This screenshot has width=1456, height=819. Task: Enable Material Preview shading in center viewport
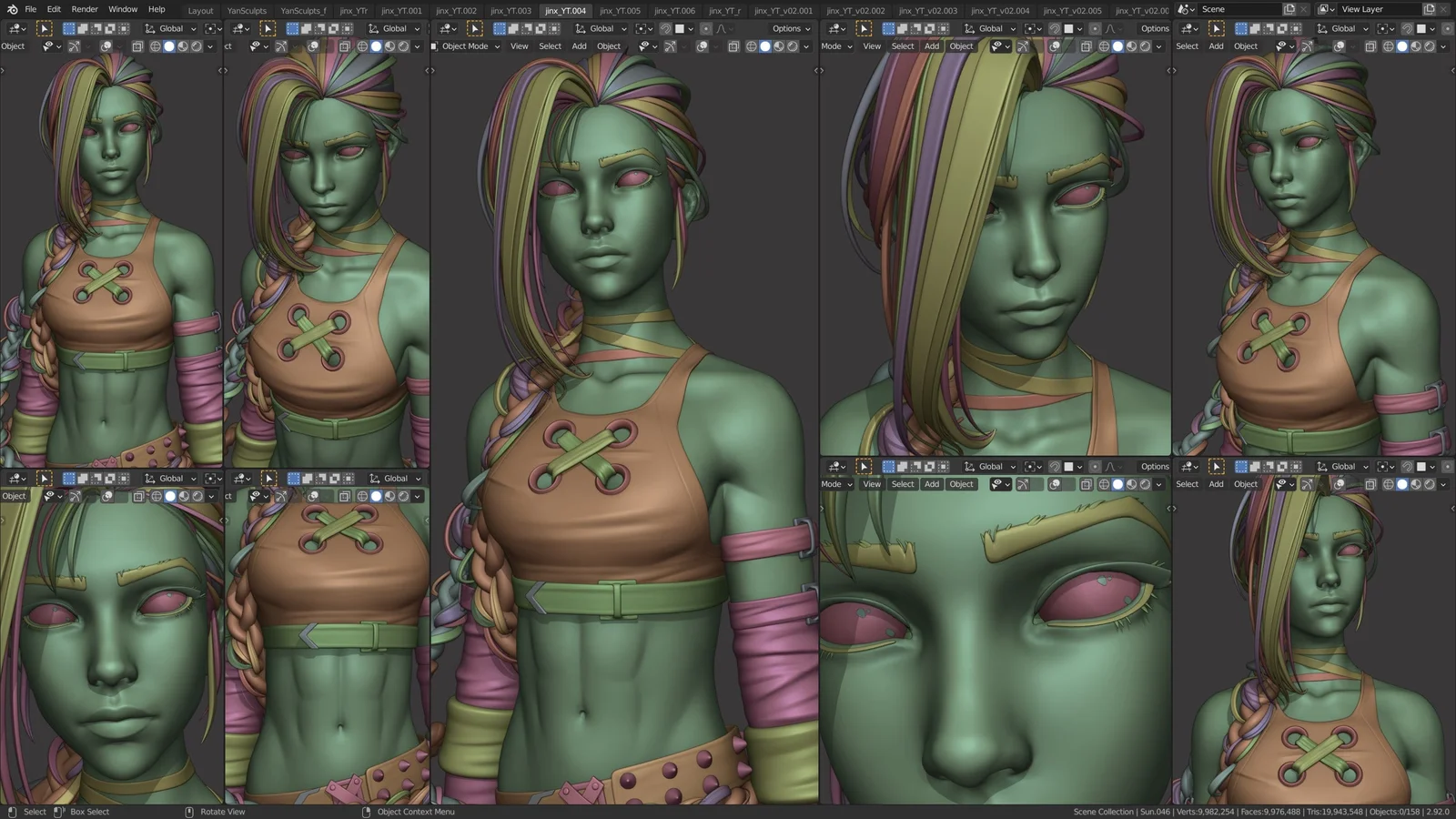click(778, 46)
